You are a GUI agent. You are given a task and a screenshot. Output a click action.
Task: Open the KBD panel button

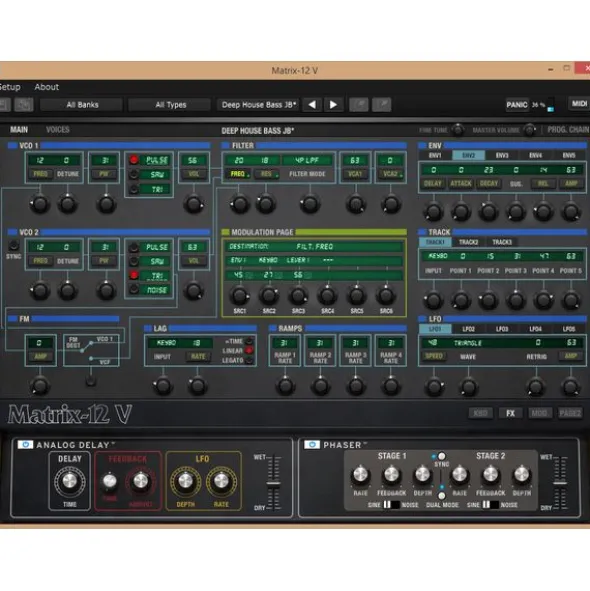pyautogui.click(x=480, y=413)
